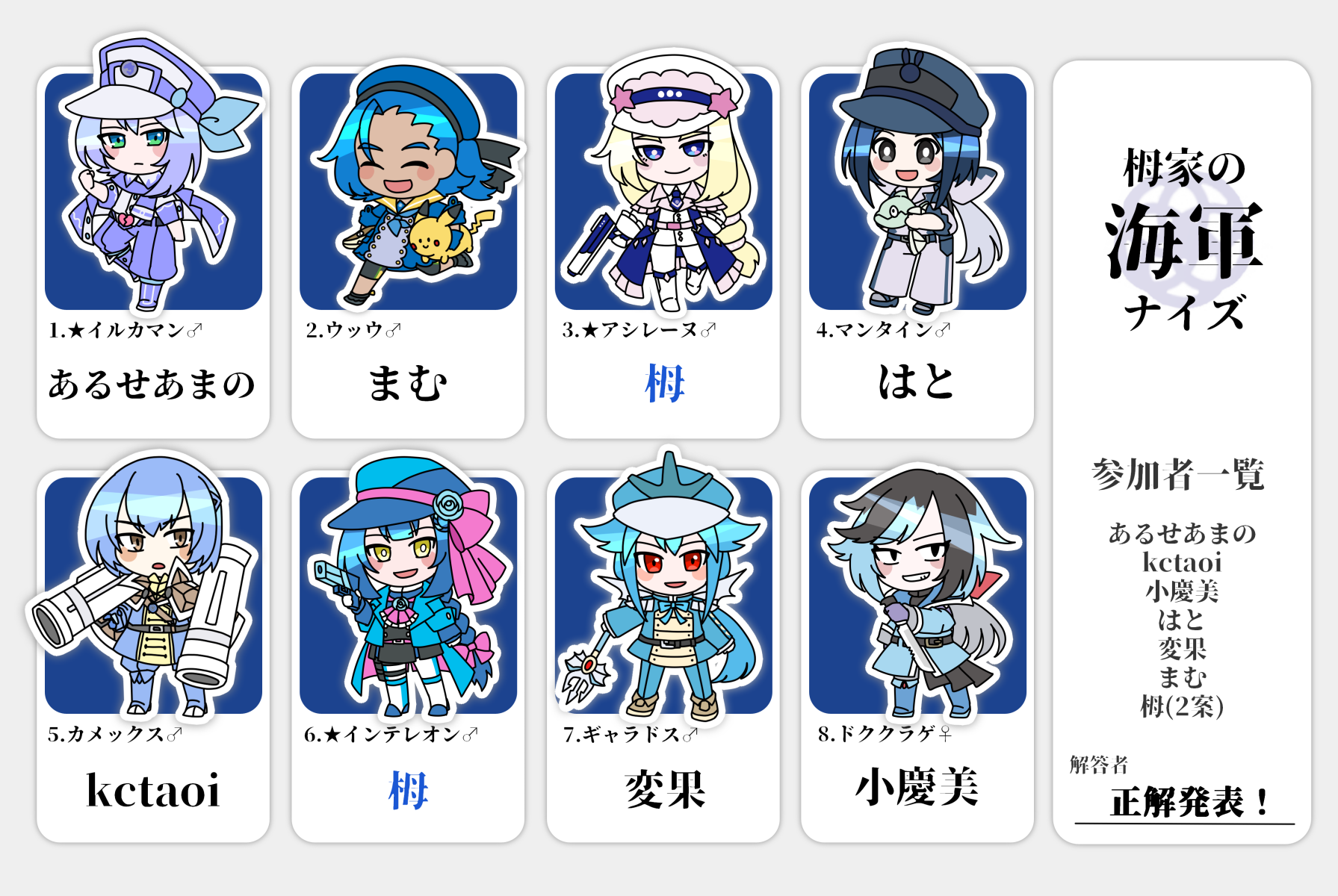Click the name 小慶美 under card 8
The height and width of the screenshot is (896, 1338).
coord(917,787)
